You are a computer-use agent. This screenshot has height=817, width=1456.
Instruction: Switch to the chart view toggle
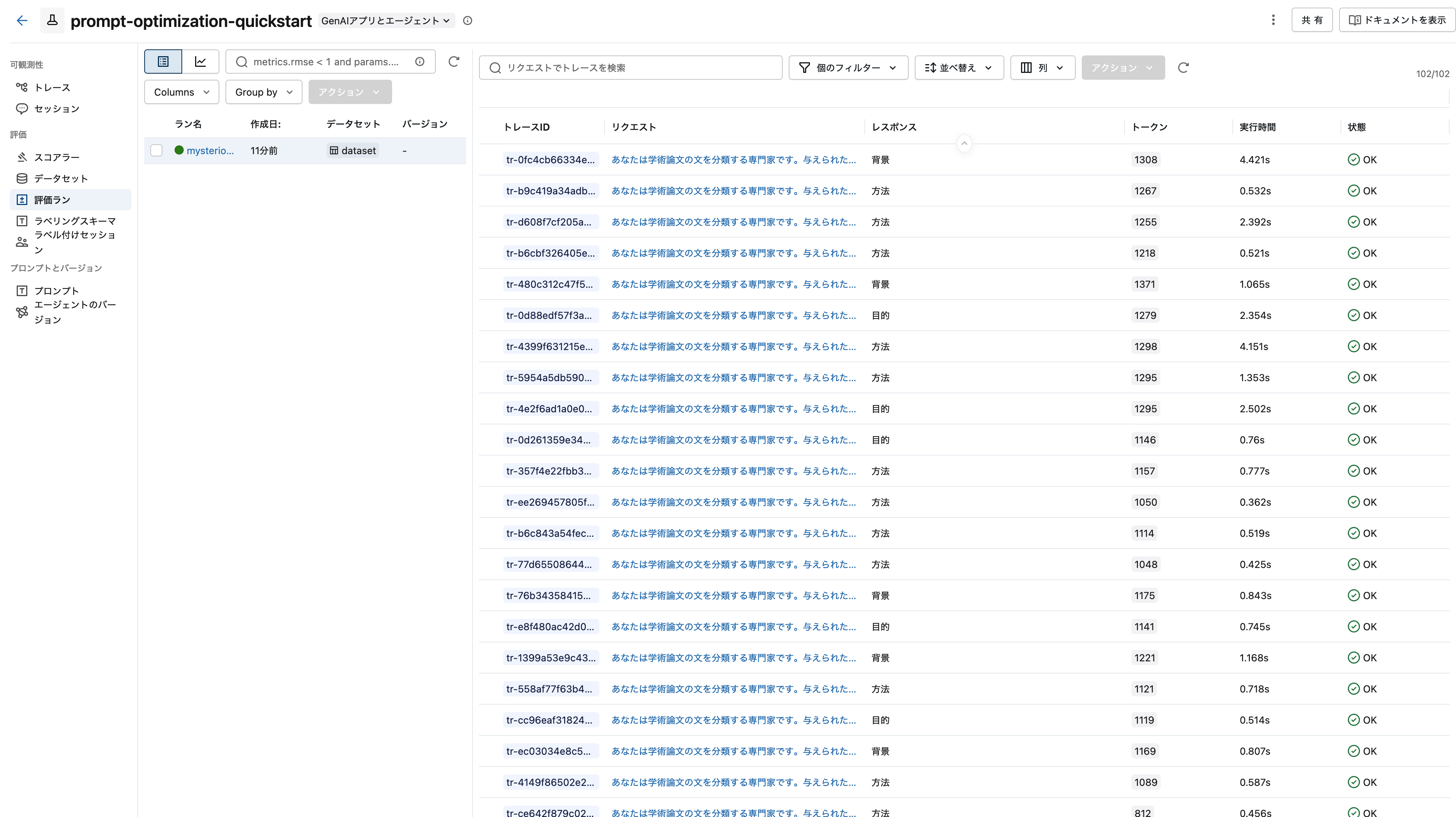pyautogui.click(x=200, y=61)
